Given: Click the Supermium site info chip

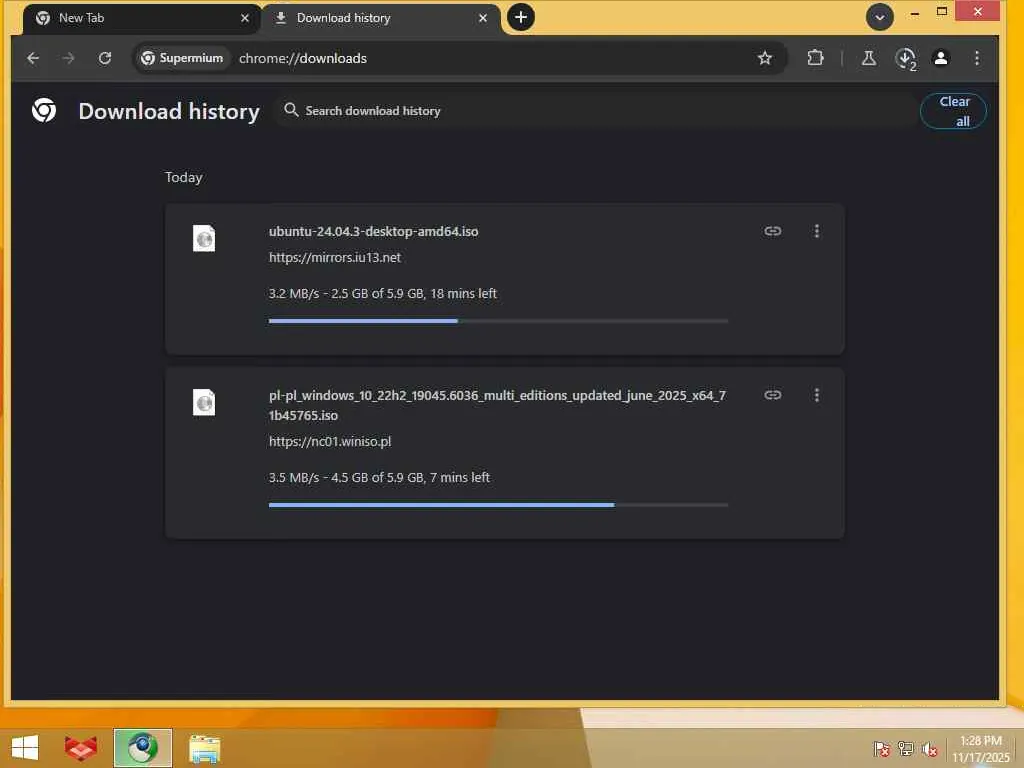Looking at the screenshot, I should (x=182, y=58).
